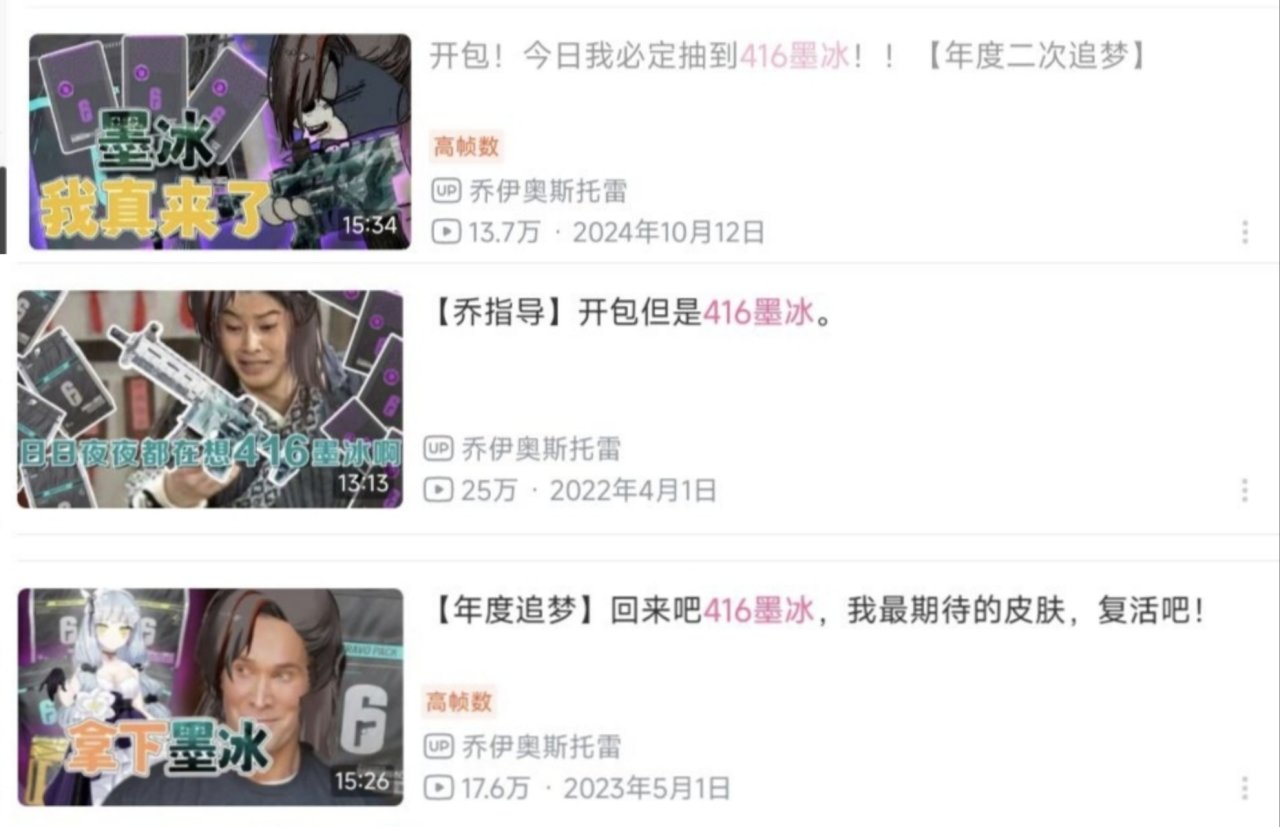Click the 高帧数 tag on the third video
This screenshot has width=1280, height=827.
(x=460, y=702)
